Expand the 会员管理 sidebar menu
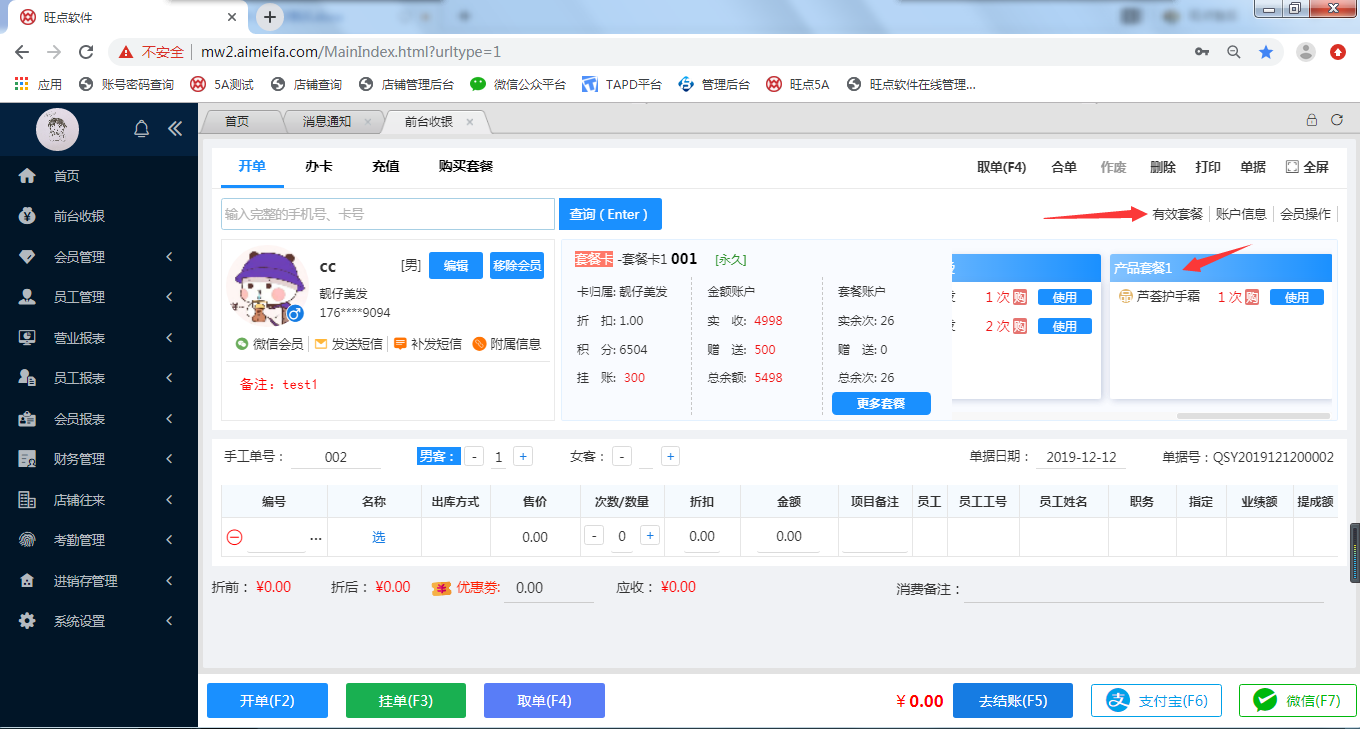Viewport: 1360px width, 729px height. pos(100,257)
